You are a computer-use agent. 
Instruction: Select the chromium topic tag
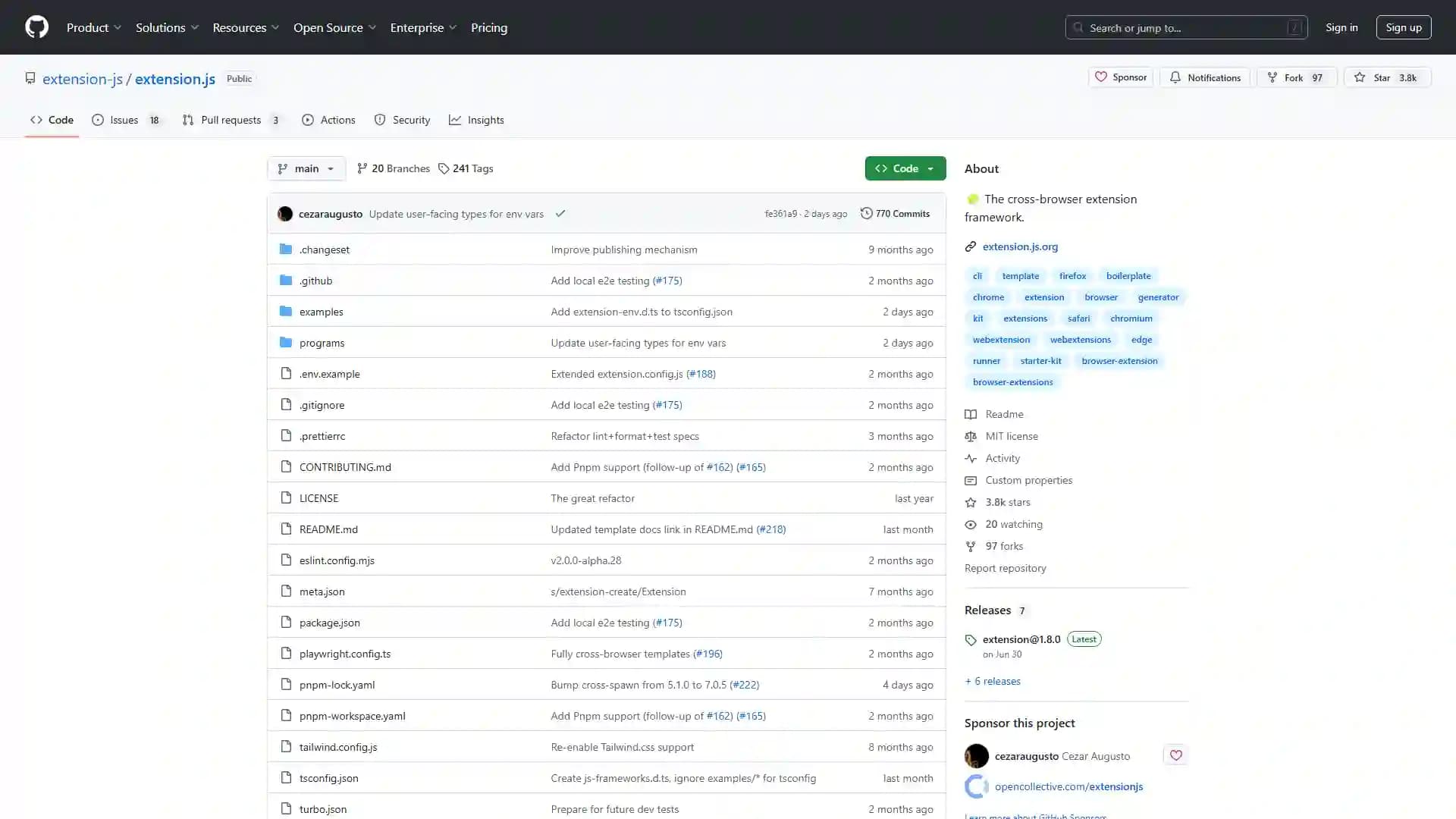tap(1131, 318)
